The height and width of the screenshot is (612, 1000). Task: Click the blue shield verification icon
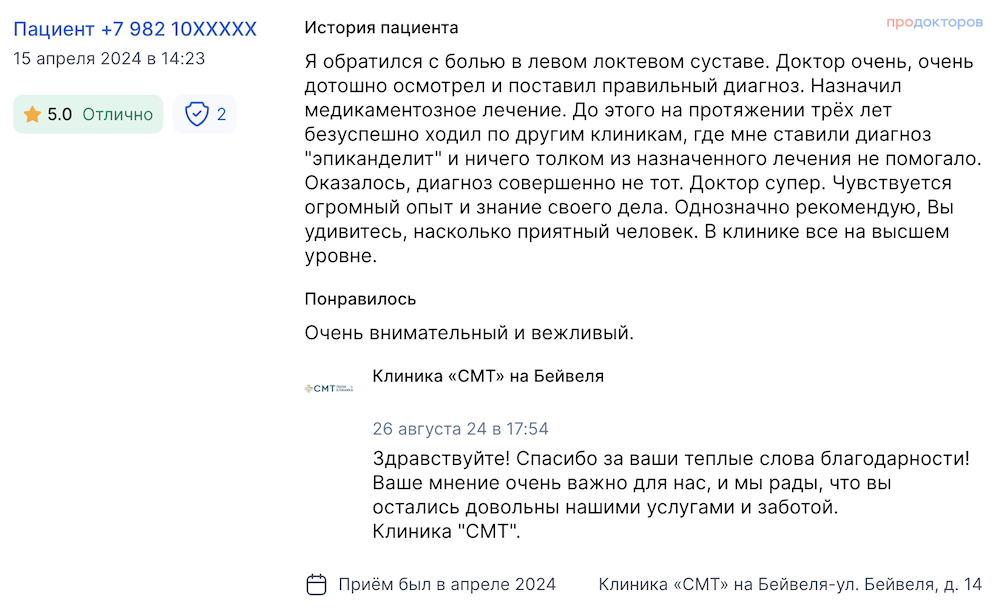196,114
